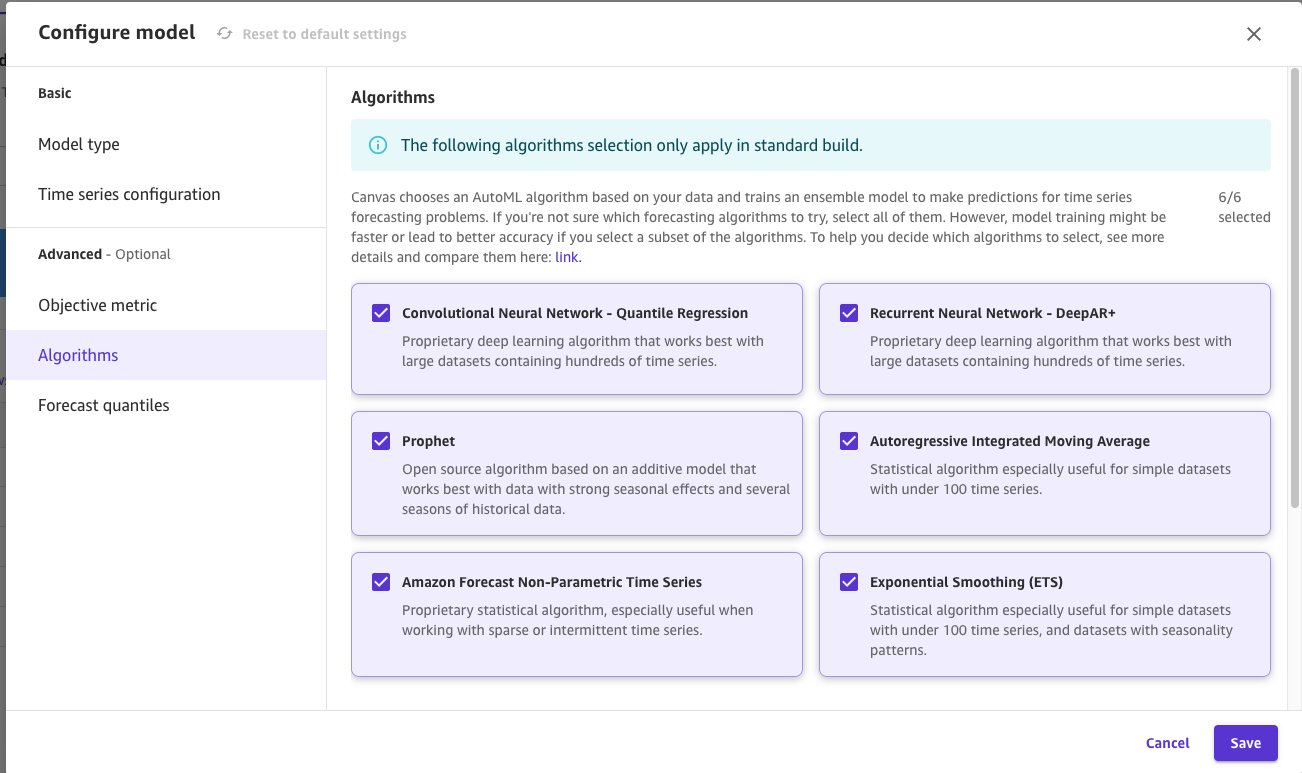Click the info icon in the banner

coord(378,145)
